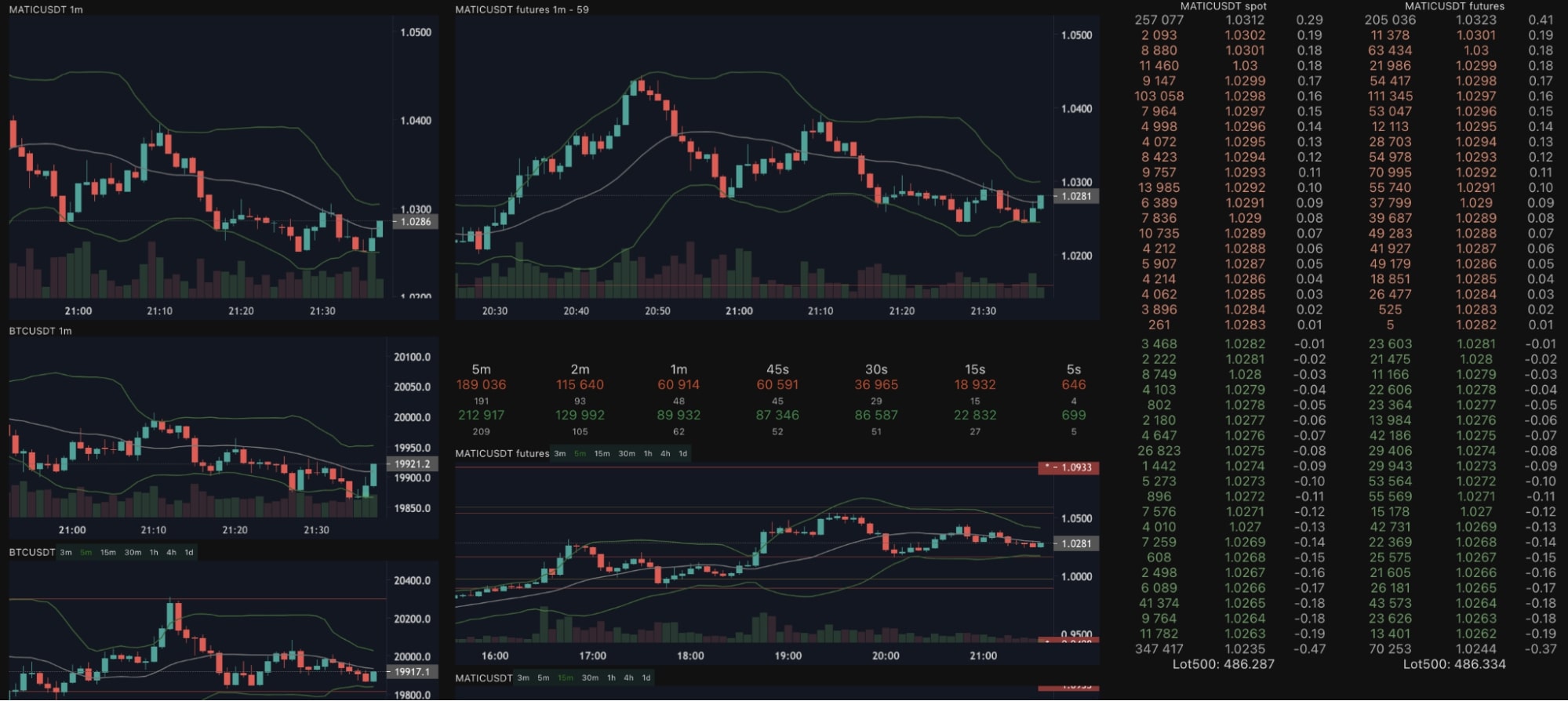Select 5m on bottom MATICUSDT spot chart
The image size is (1568, 701).
click(544, 678)
